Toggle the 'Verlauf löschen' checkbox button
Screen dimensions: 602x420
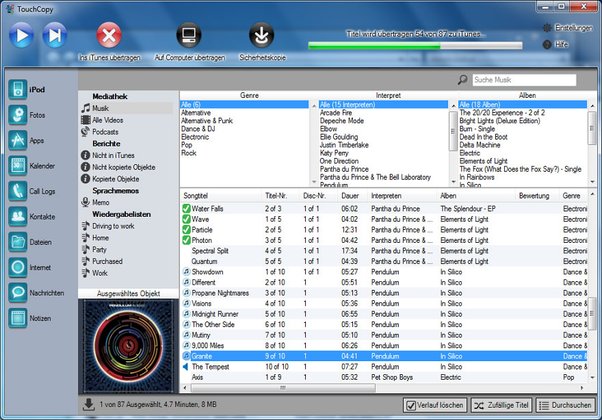click(x=435, y=405)
